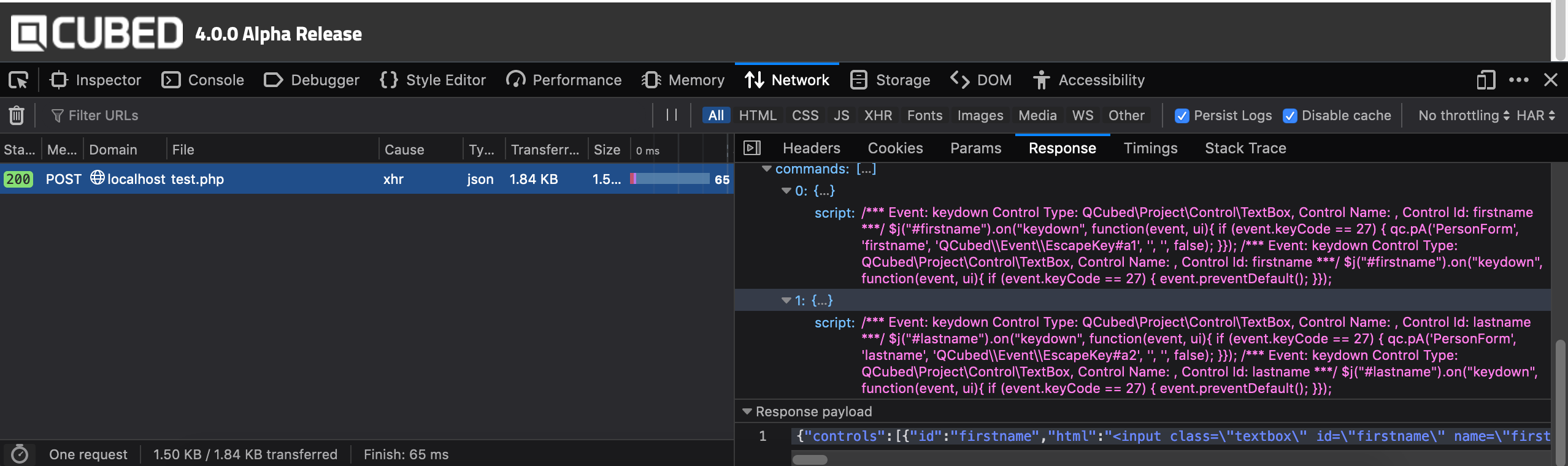This screenshot has width=1568, height=466.
Task: Open the Storage panel
Action: pyautogui.click(x=890, y=80)
